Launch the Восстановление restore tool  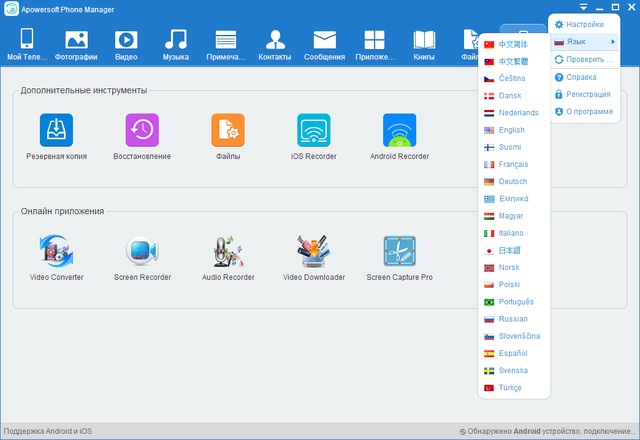tap(142, 131)
